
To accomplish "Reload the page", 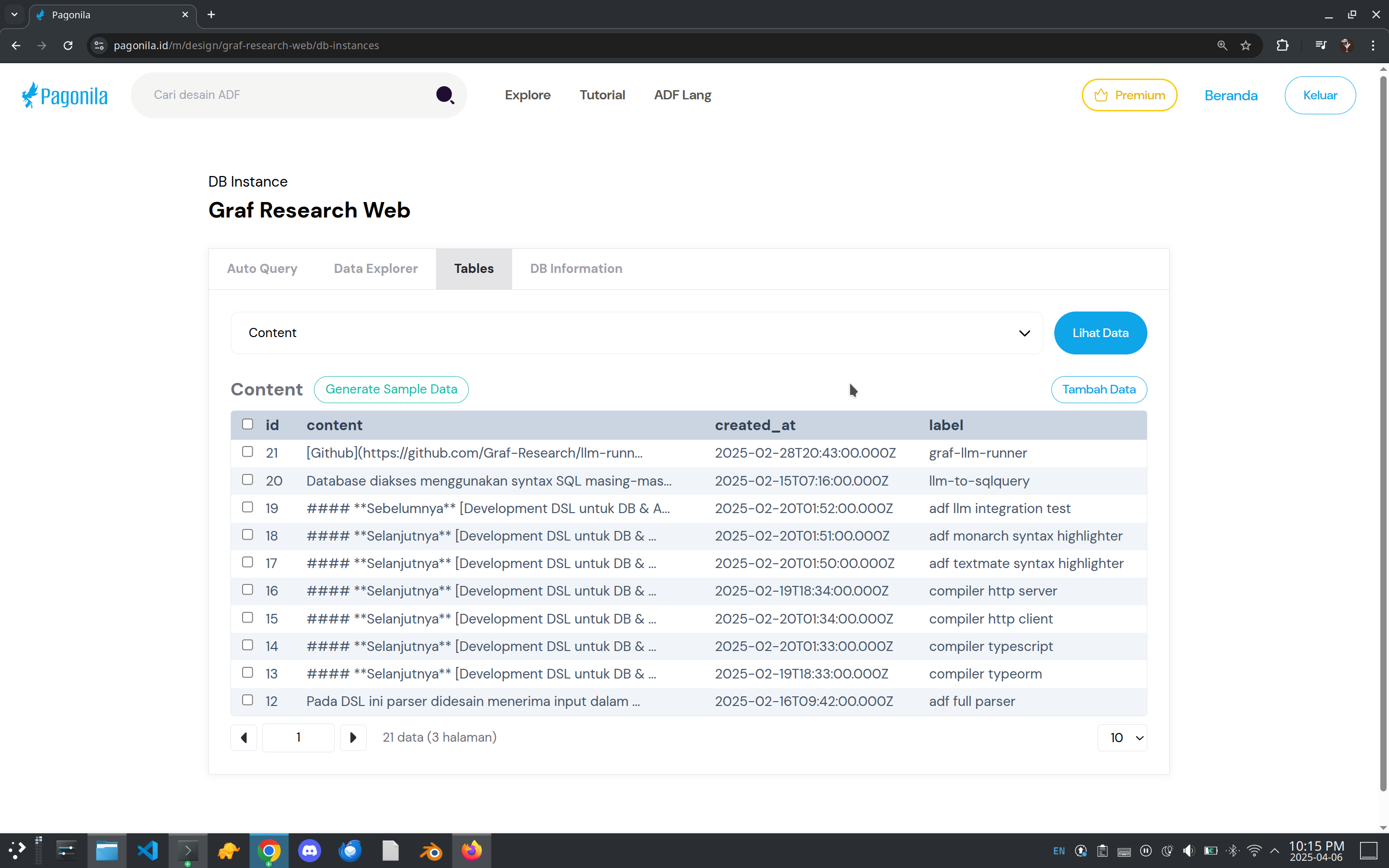I will click(x=68, y=45).
